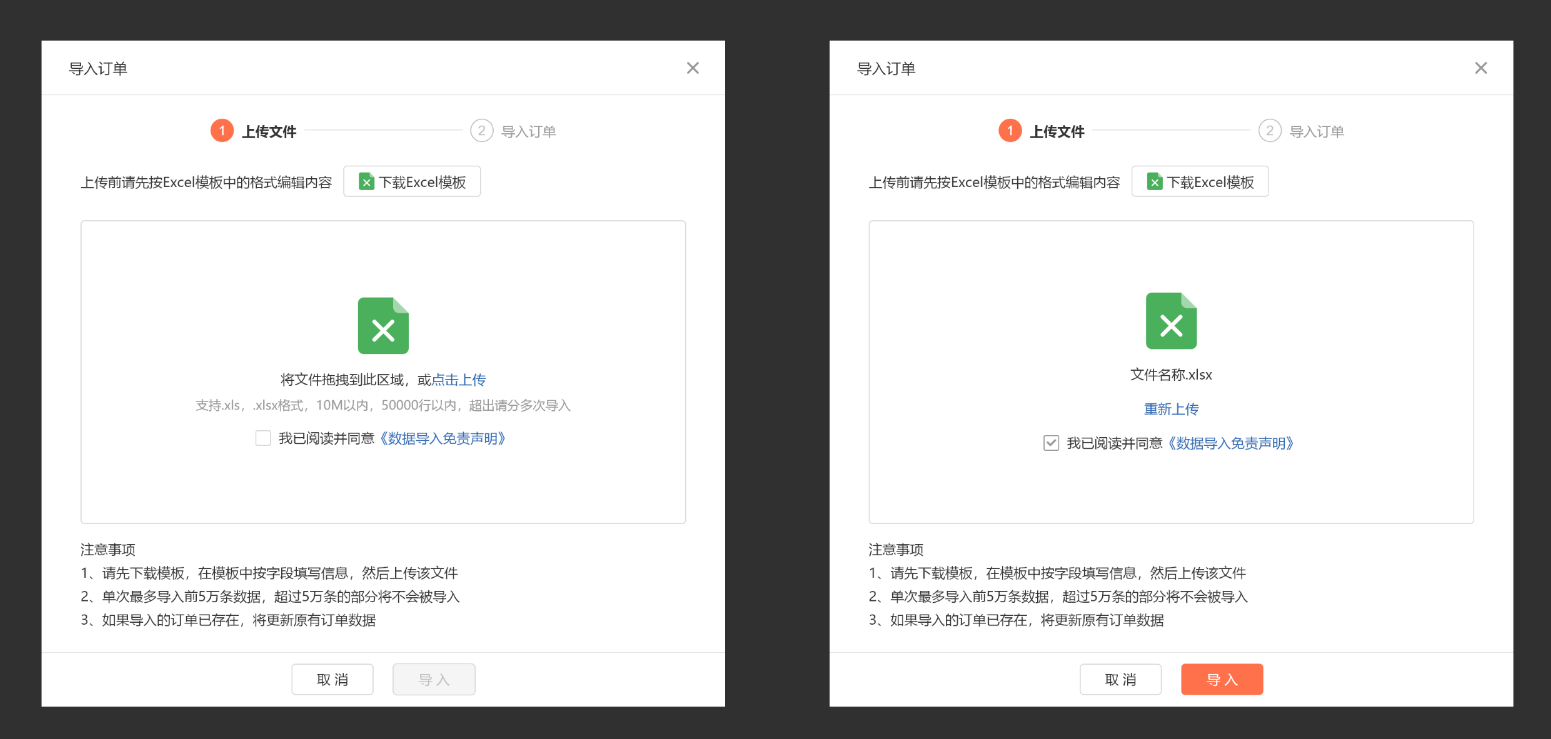Click the step 2 circle in the right dialog
Screen dimensions: 1551x739
(x=1270, y=130)
